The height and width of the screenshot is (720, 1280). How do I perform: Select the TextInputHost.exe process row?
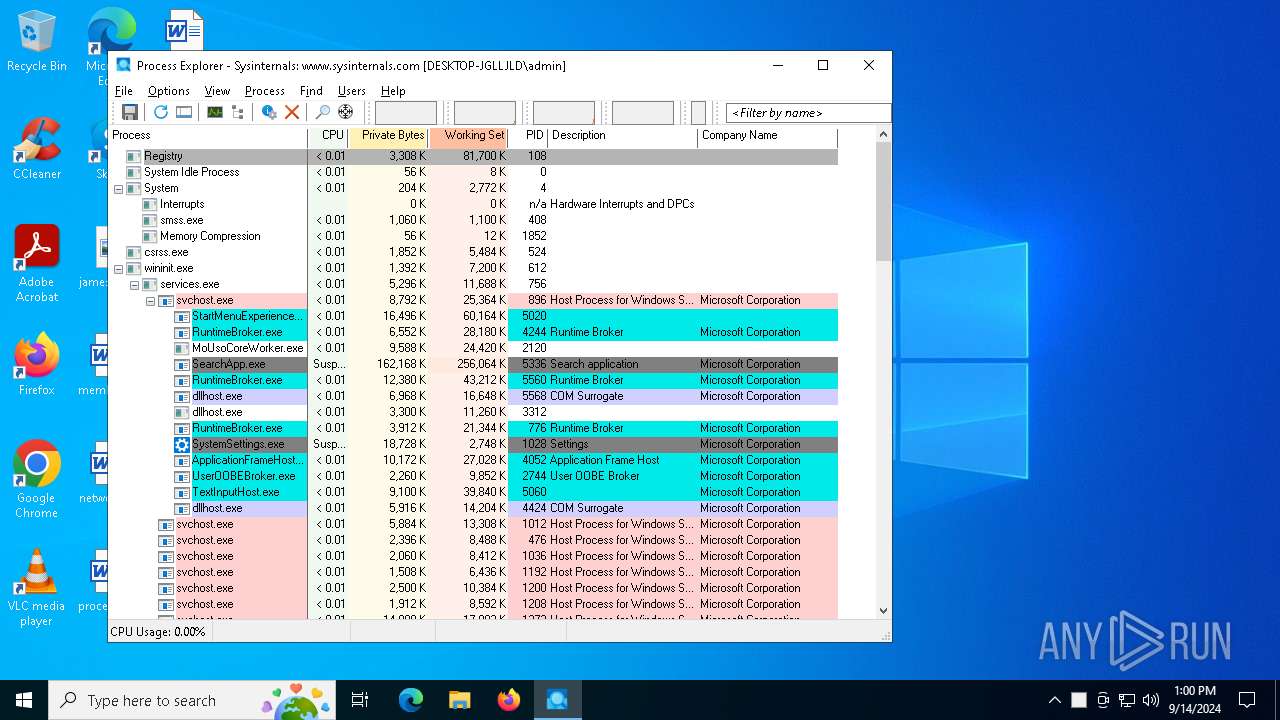(473, 492)
